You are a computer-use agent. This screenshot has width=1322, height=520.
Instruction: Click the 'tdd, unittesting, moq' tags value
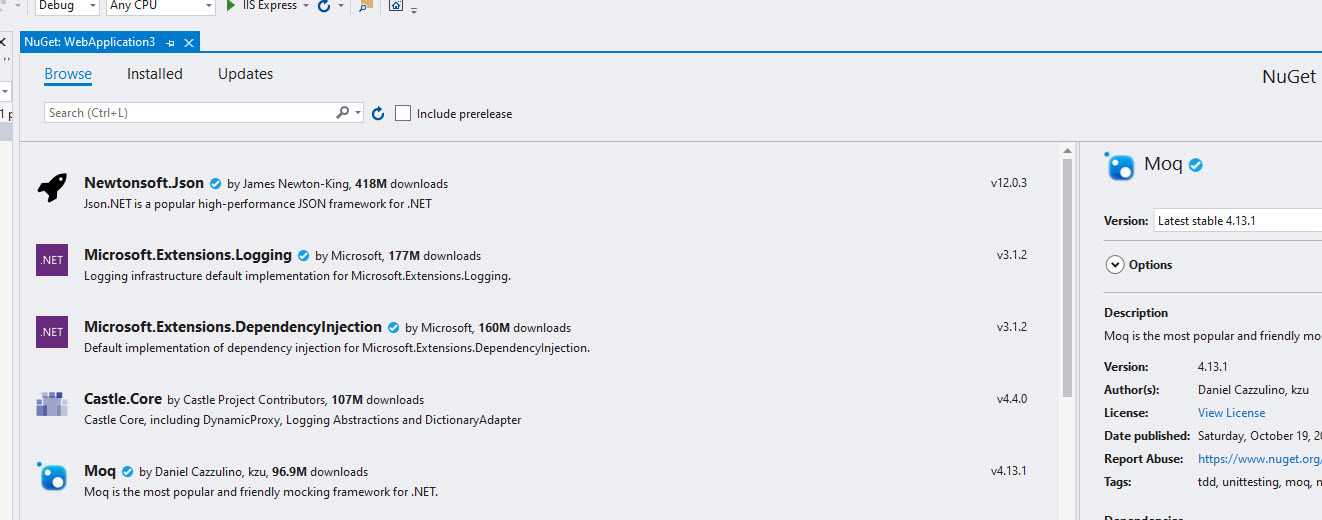point(1260,482)
